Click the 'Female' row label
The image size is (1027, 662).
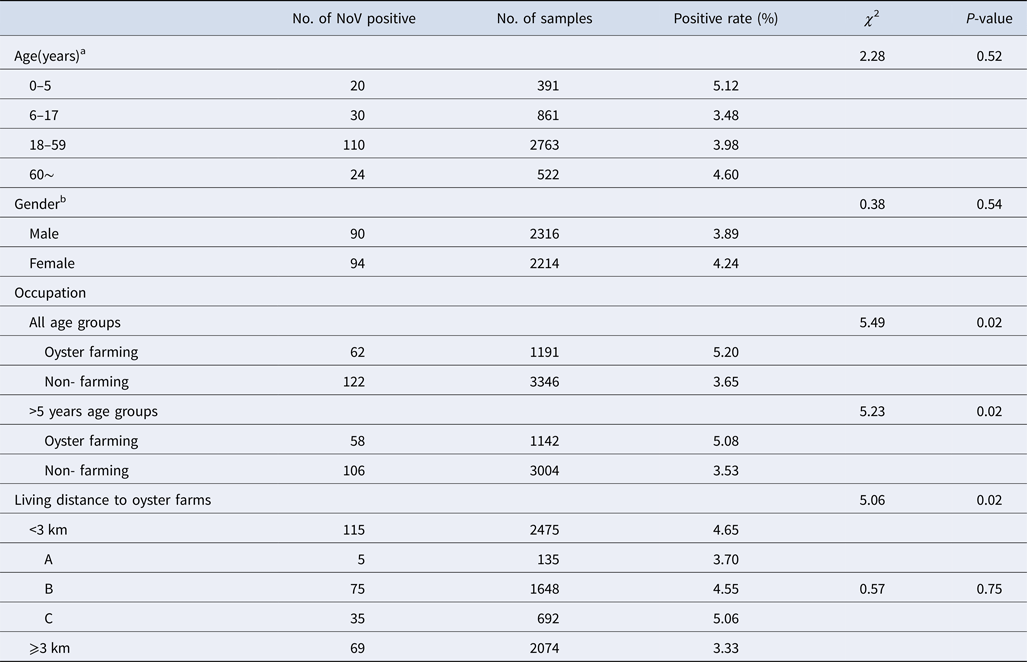click(52, 264)
